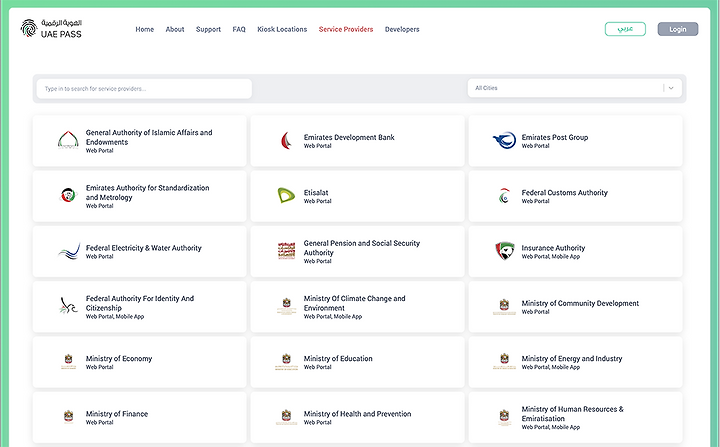Viewport: 720px width, 447px height.
Task: Click 'Web Portal, Mobile App' under Insurance Authority
Action: click(x=551, y=256)
